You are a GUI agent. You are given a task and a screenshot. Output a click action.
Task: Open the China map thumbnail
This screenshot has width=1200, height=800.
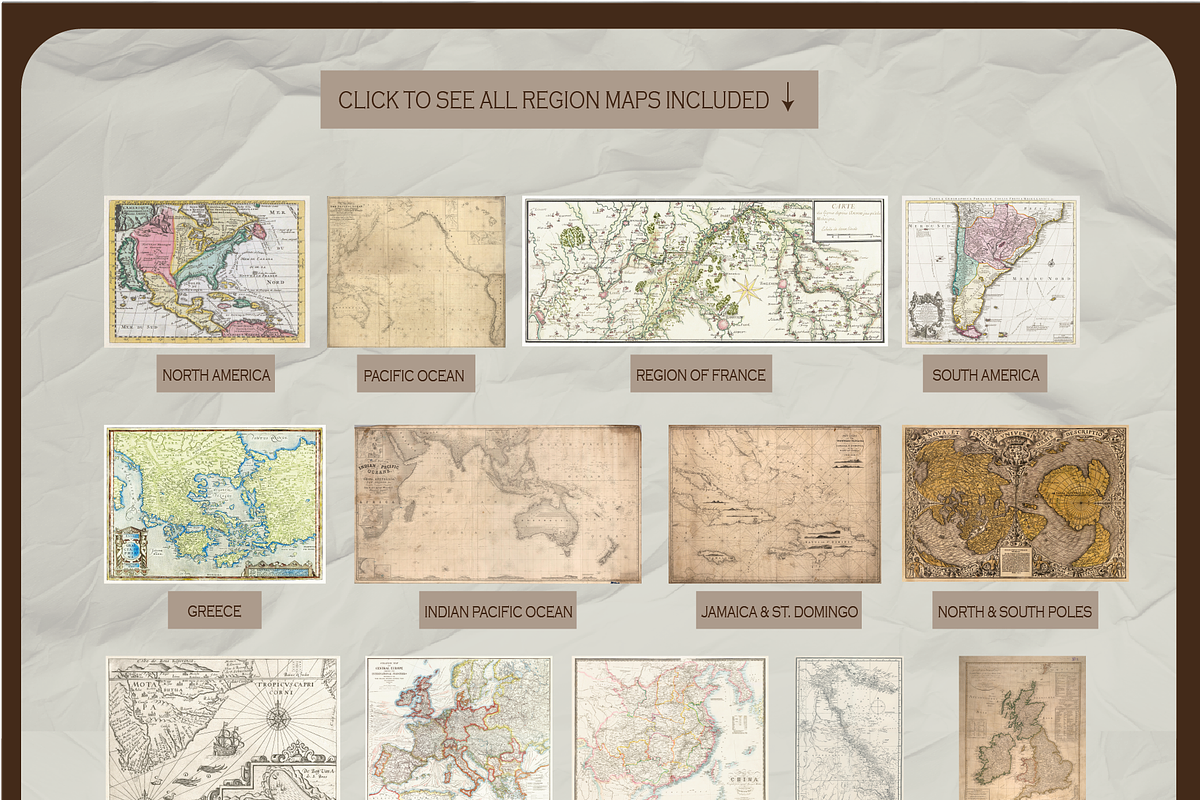pos(670,728)
